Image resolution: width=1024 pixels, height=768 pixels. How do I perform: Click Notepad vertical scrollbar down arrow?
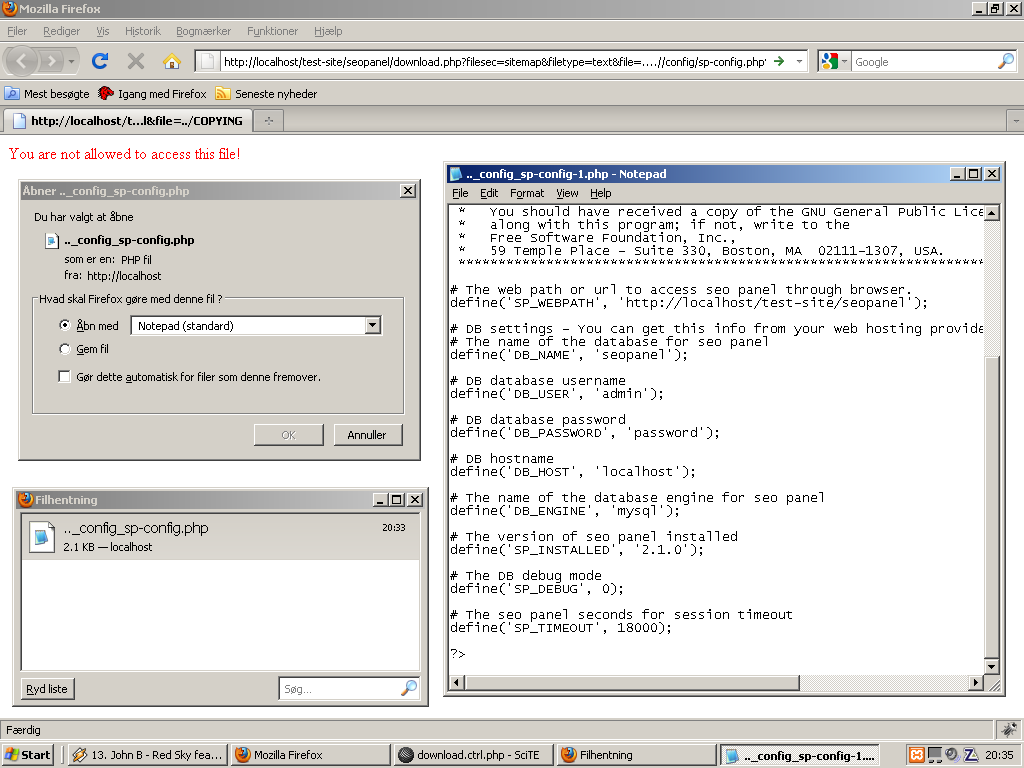[991, 667]
